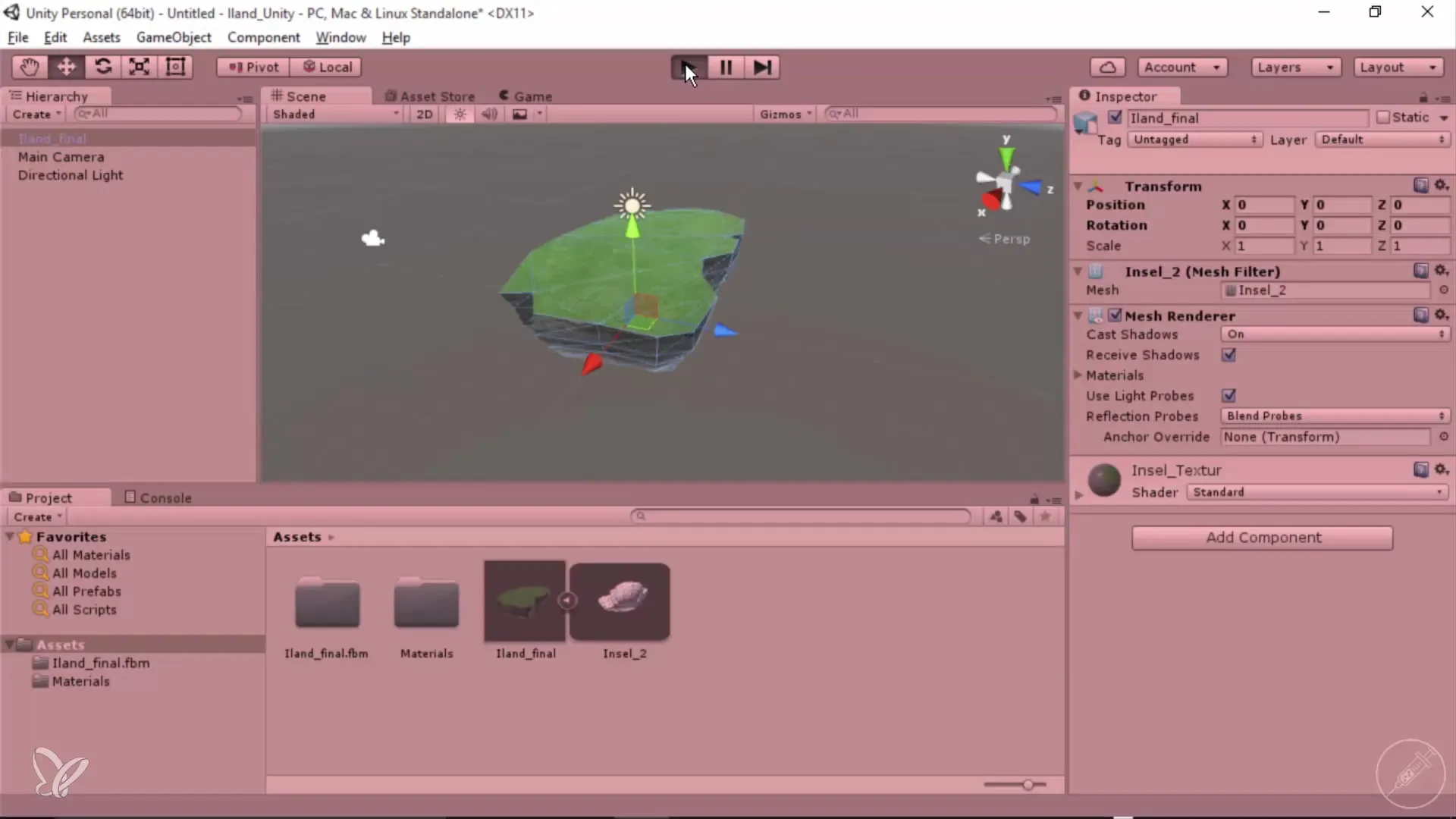The width and height of the screenshot is (1456, 819).
Task: Open the Layout dropdown
Action: [x=1398, y=67]
